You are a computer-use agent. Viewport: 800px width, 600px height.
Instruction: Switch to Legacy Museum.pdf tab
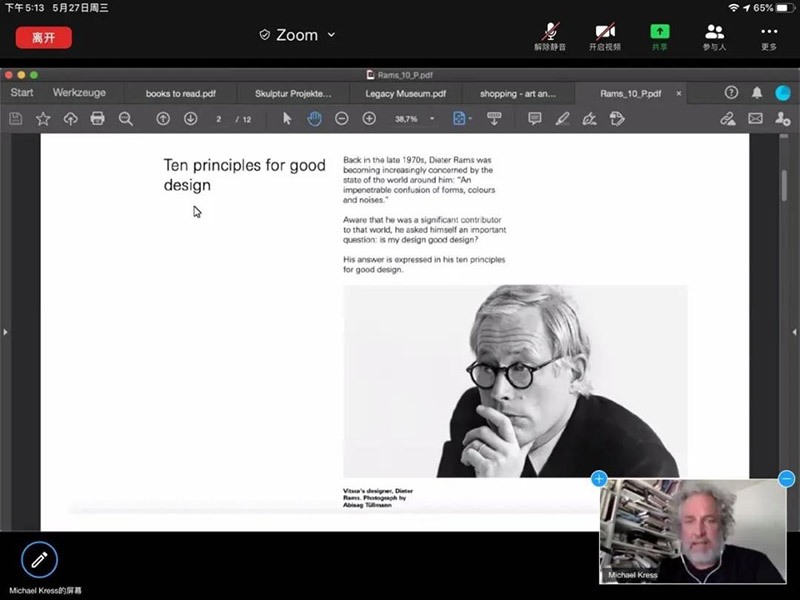pos(405,93)
